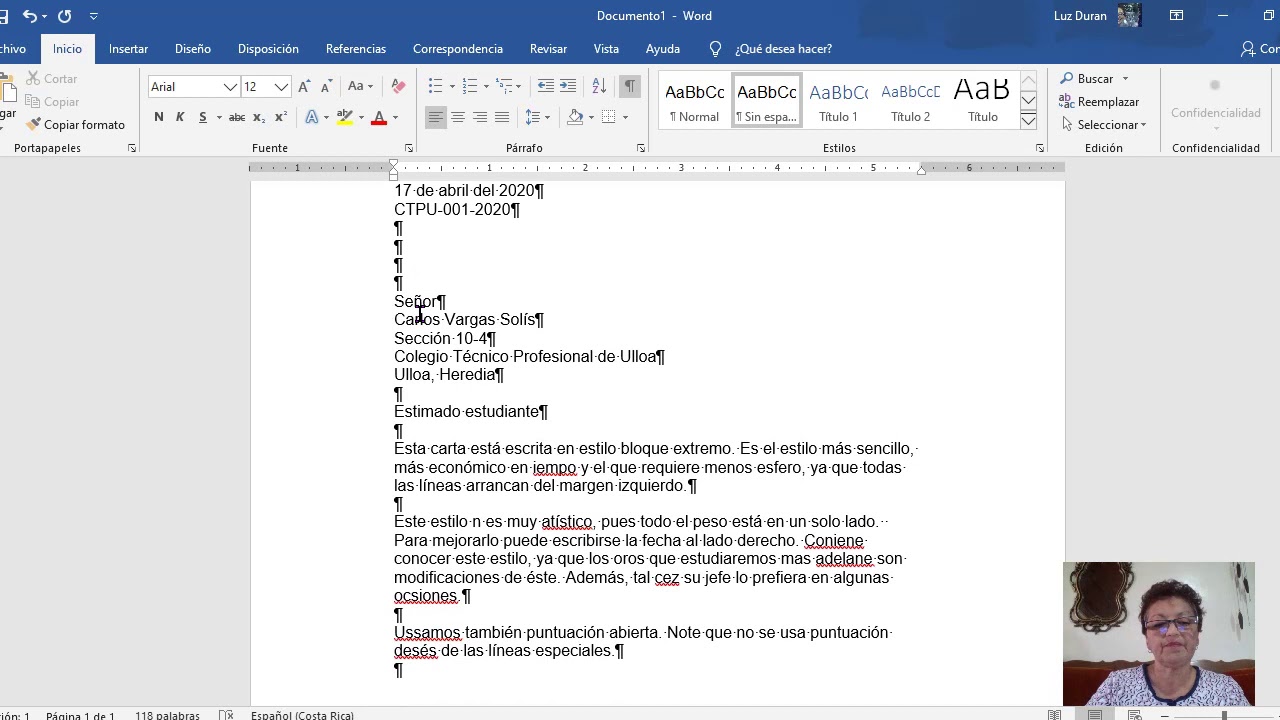
Task: Switch to Web Layout view
Action: point(1135,715)
